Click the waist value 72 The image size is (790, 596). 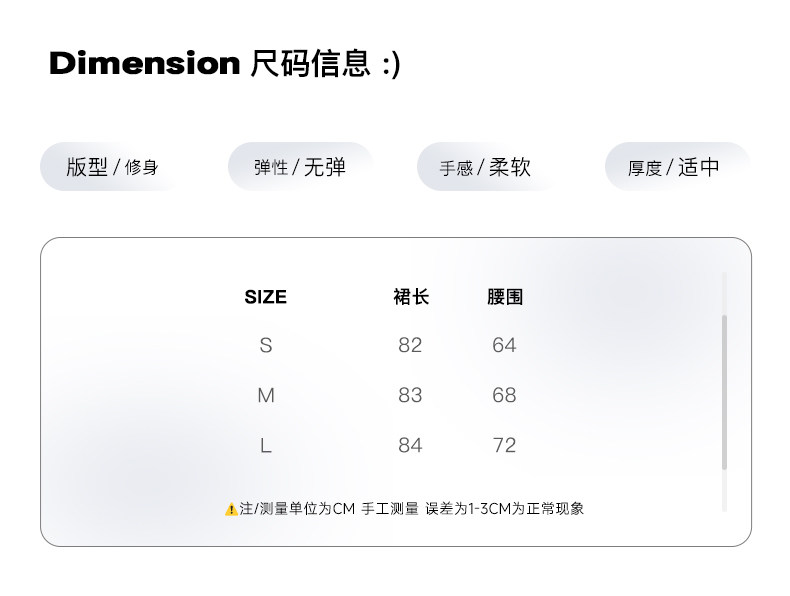pos(504,445)
